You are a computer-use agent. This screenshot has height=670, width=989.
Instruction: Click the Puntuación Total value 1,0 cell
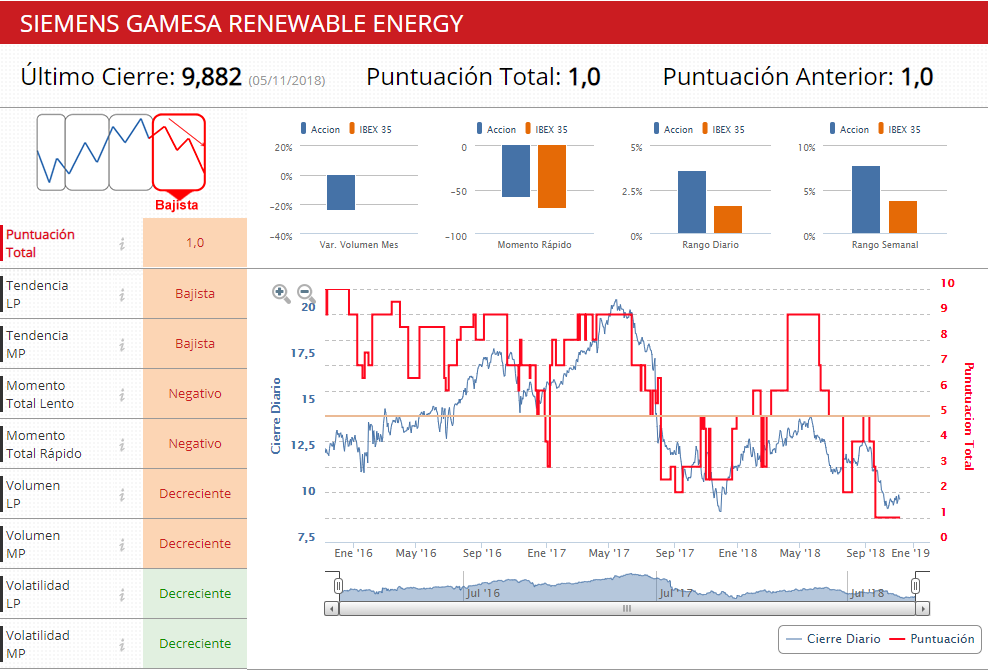click(x=195, y=243)
